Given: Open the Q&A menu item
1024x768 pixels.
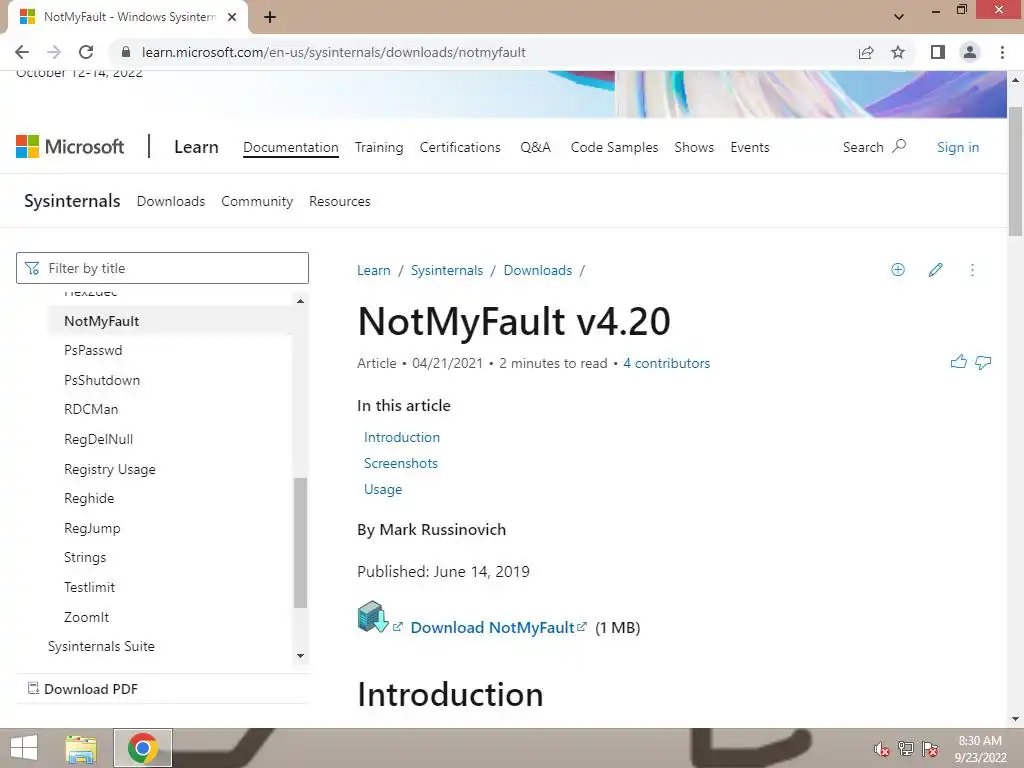Looking at the screenshot, I should [x=536, y=148].
